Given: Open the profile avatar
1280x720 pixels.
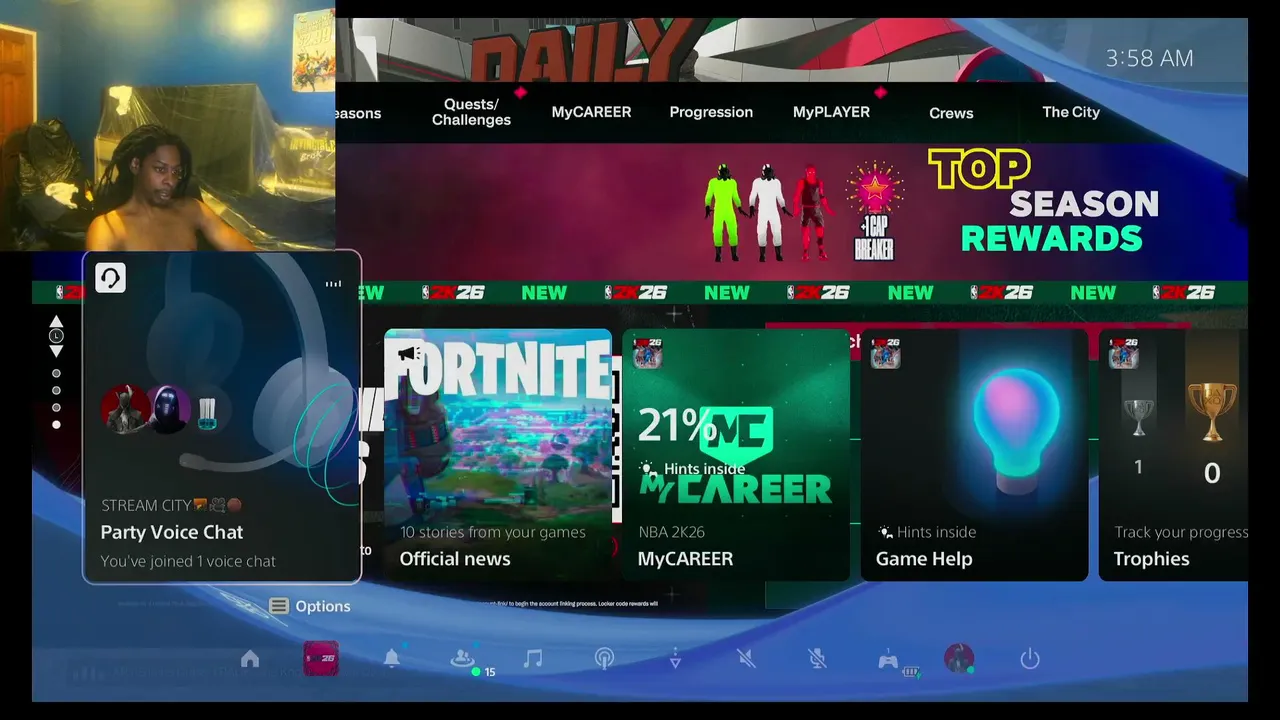Looking at the screenshot, I should coord(959,658).
